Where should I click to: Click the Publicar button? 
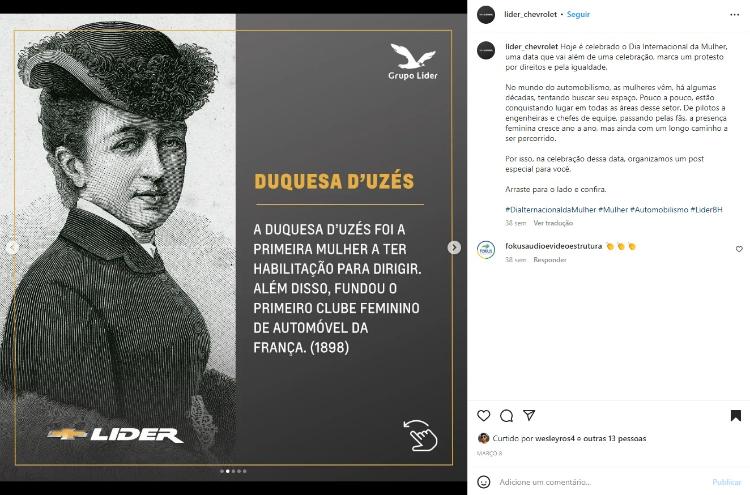pos(727,482)
